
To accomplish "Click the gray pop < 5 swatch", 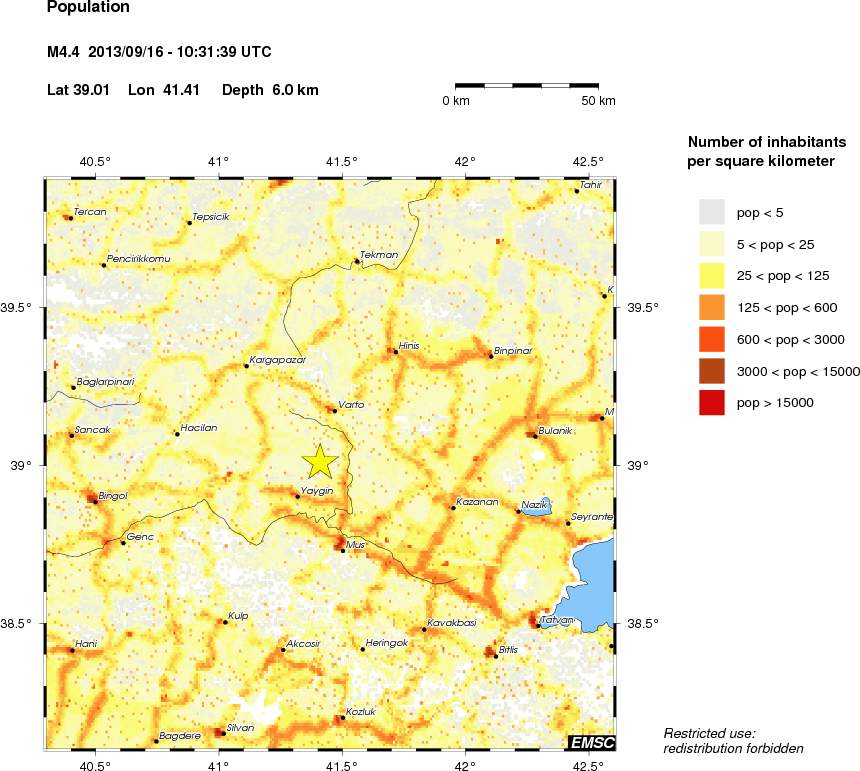I will click(x=711, y=211).
